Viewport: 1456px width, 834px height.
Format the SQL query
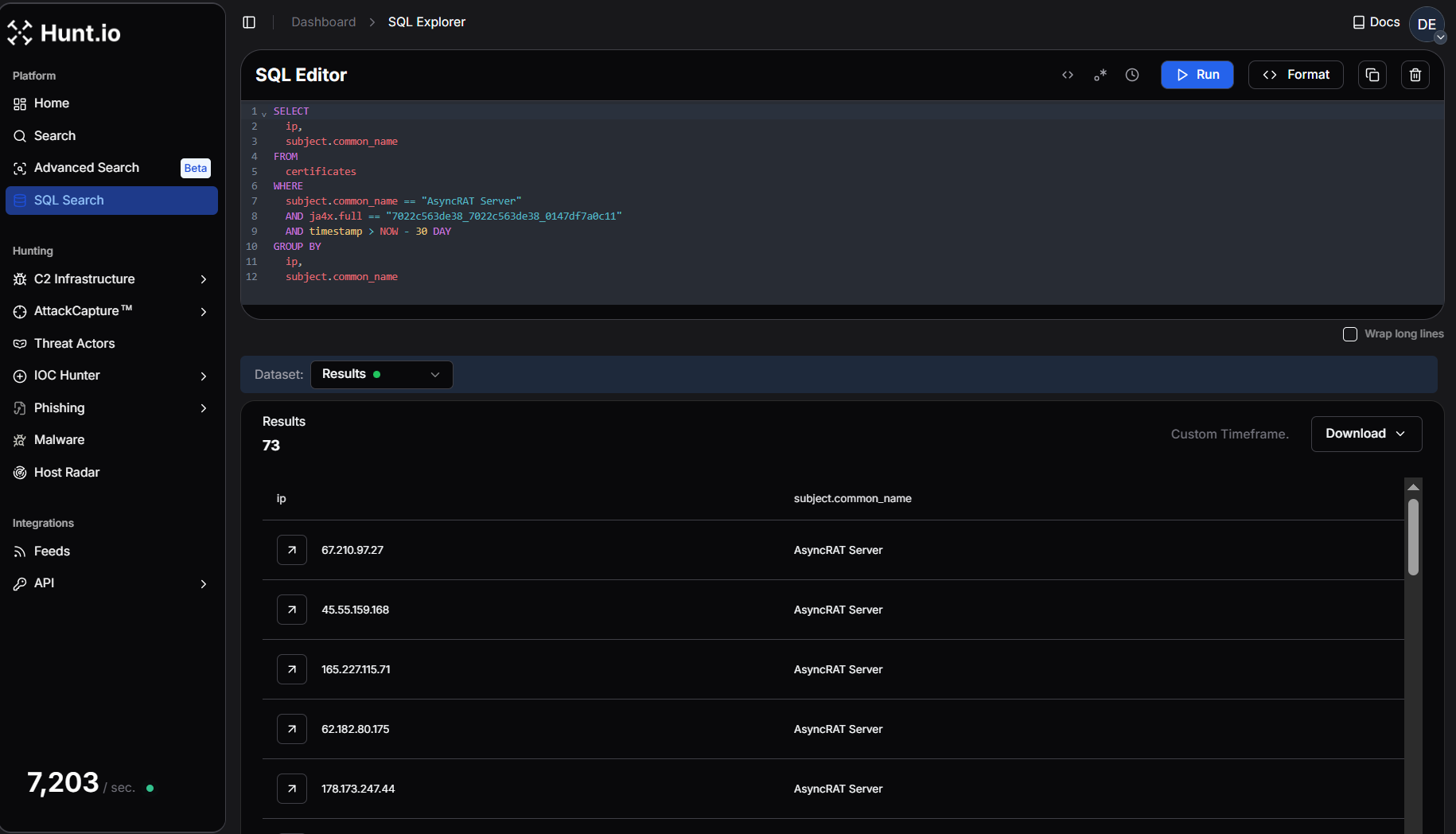pos(1295,75)
